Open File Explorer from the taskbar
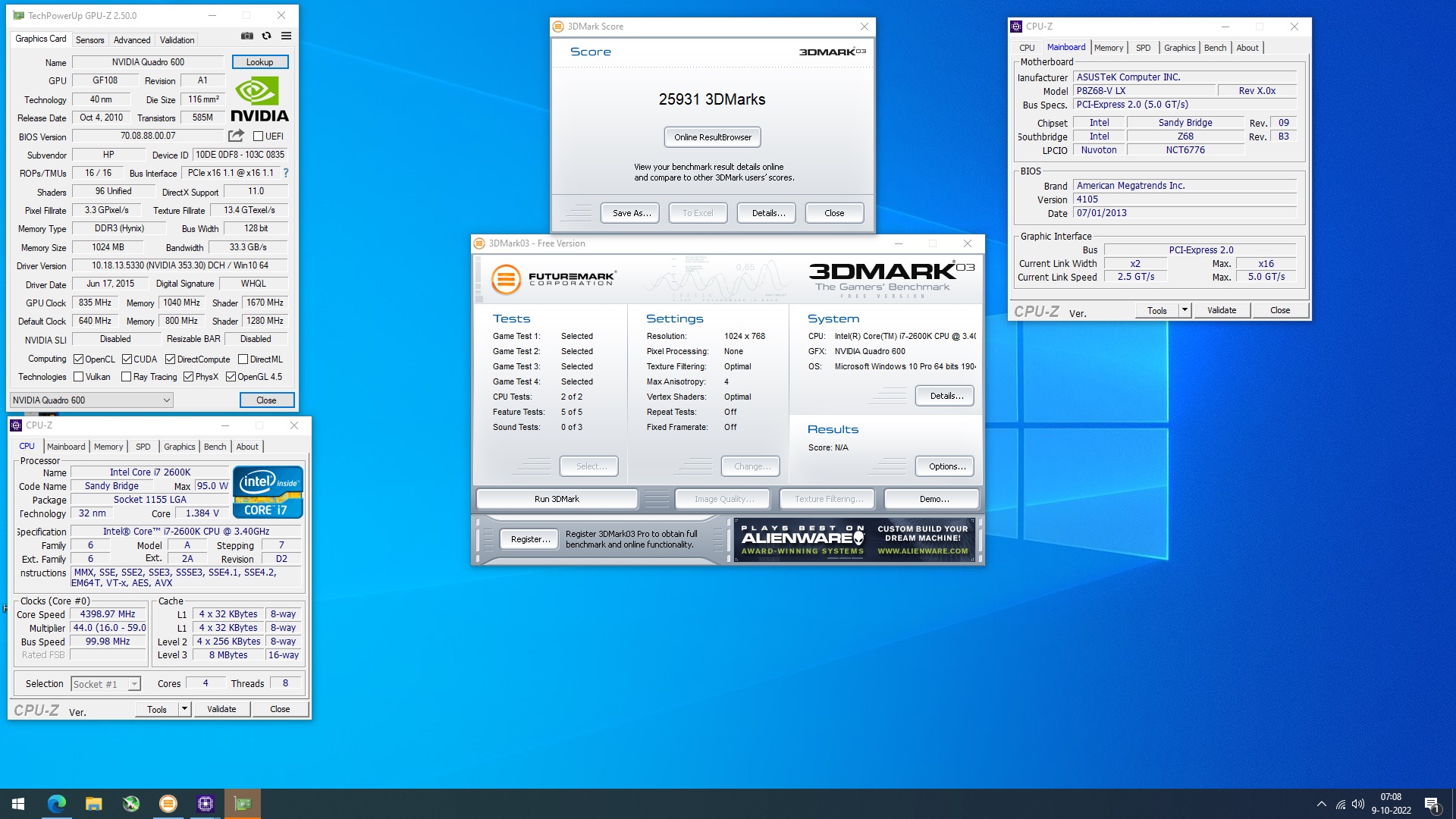The image size is (1456, 819). click(x=93, y=804)
